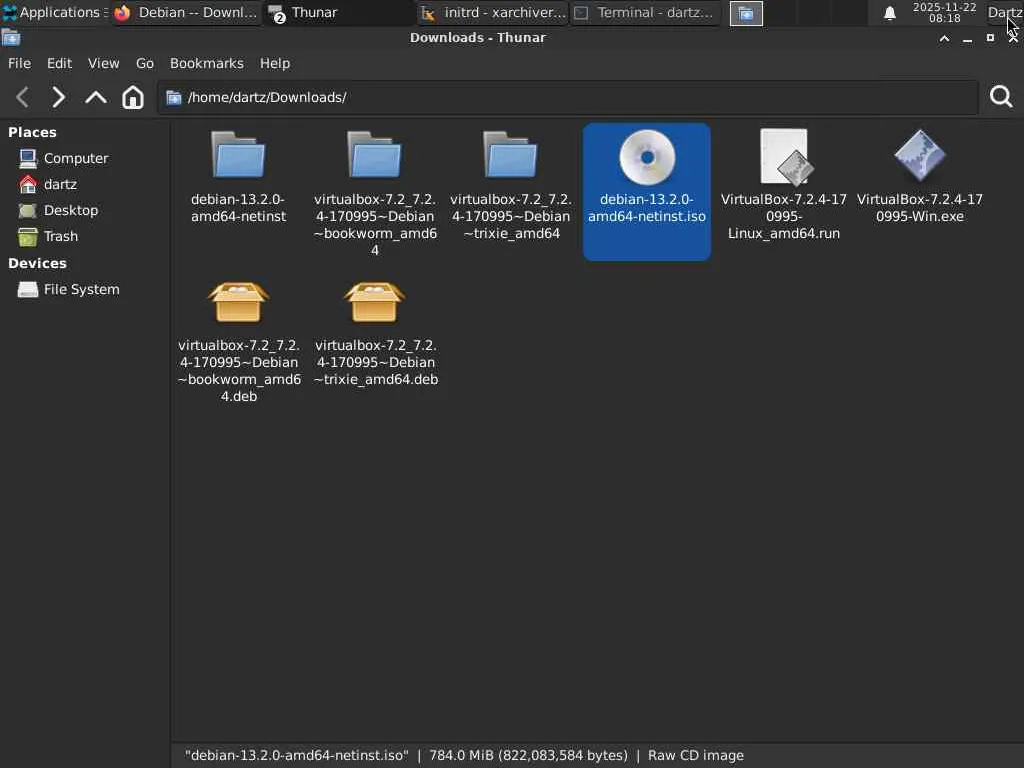Switch to initrd xarchiver taskbar window
The height and width of the screenshot is (768, 1024).
[x=493, y=12]
